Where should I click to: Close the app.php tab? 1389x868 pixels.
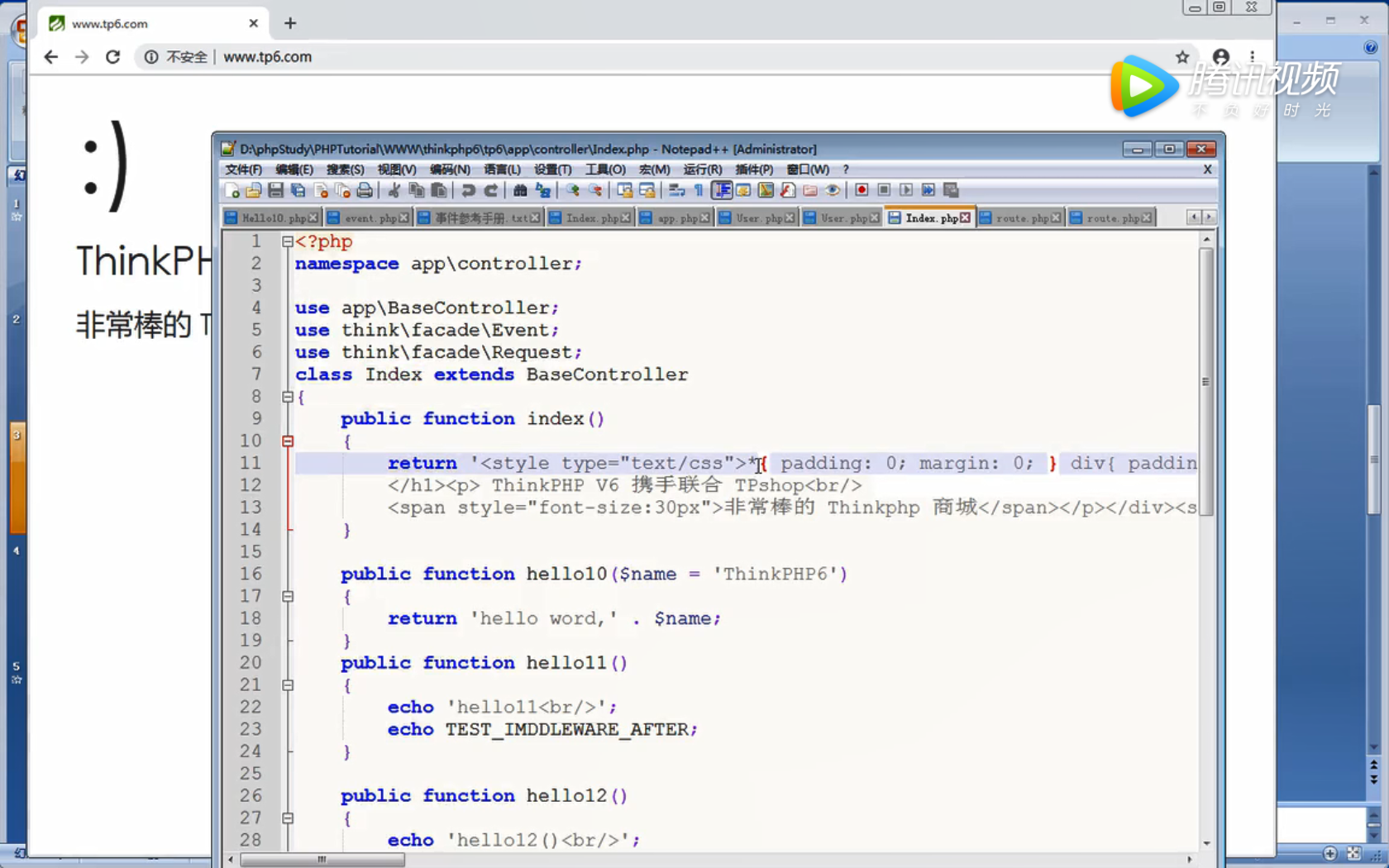704,218
